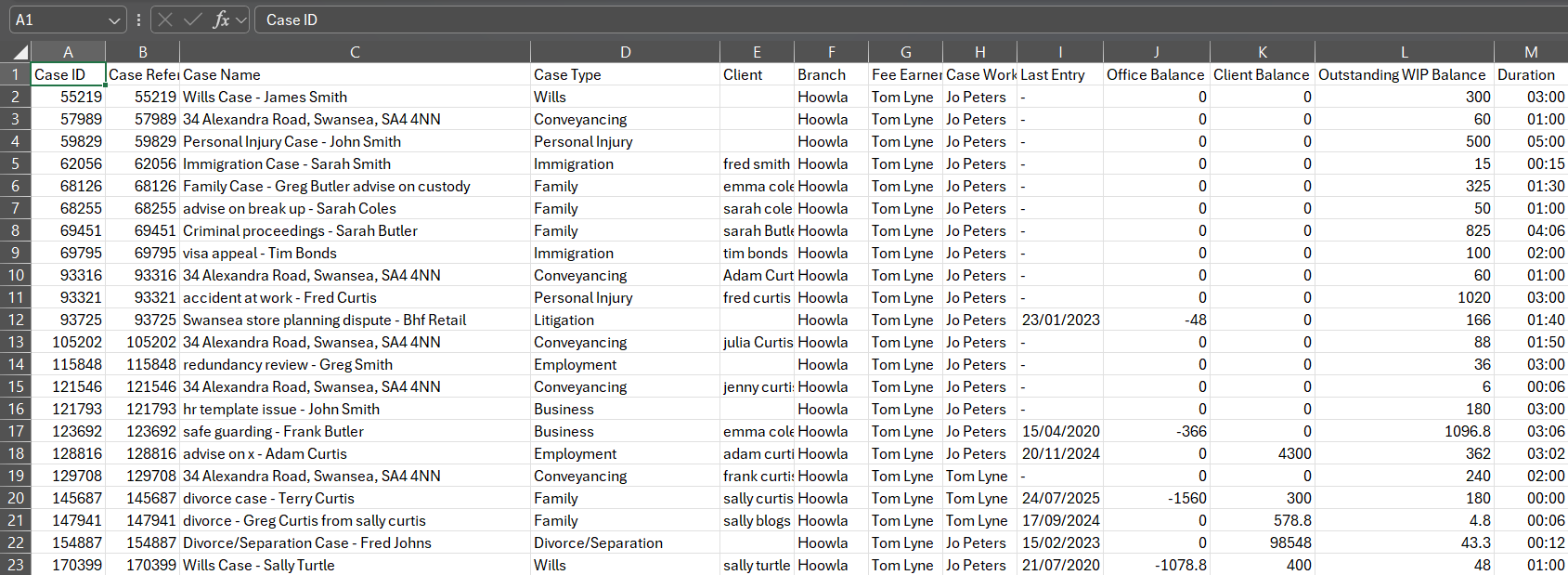Click WIP Balance value 1096.8
Image resolution: width=1568 pixels, height=575 pixels.
tap(1404, 431)
